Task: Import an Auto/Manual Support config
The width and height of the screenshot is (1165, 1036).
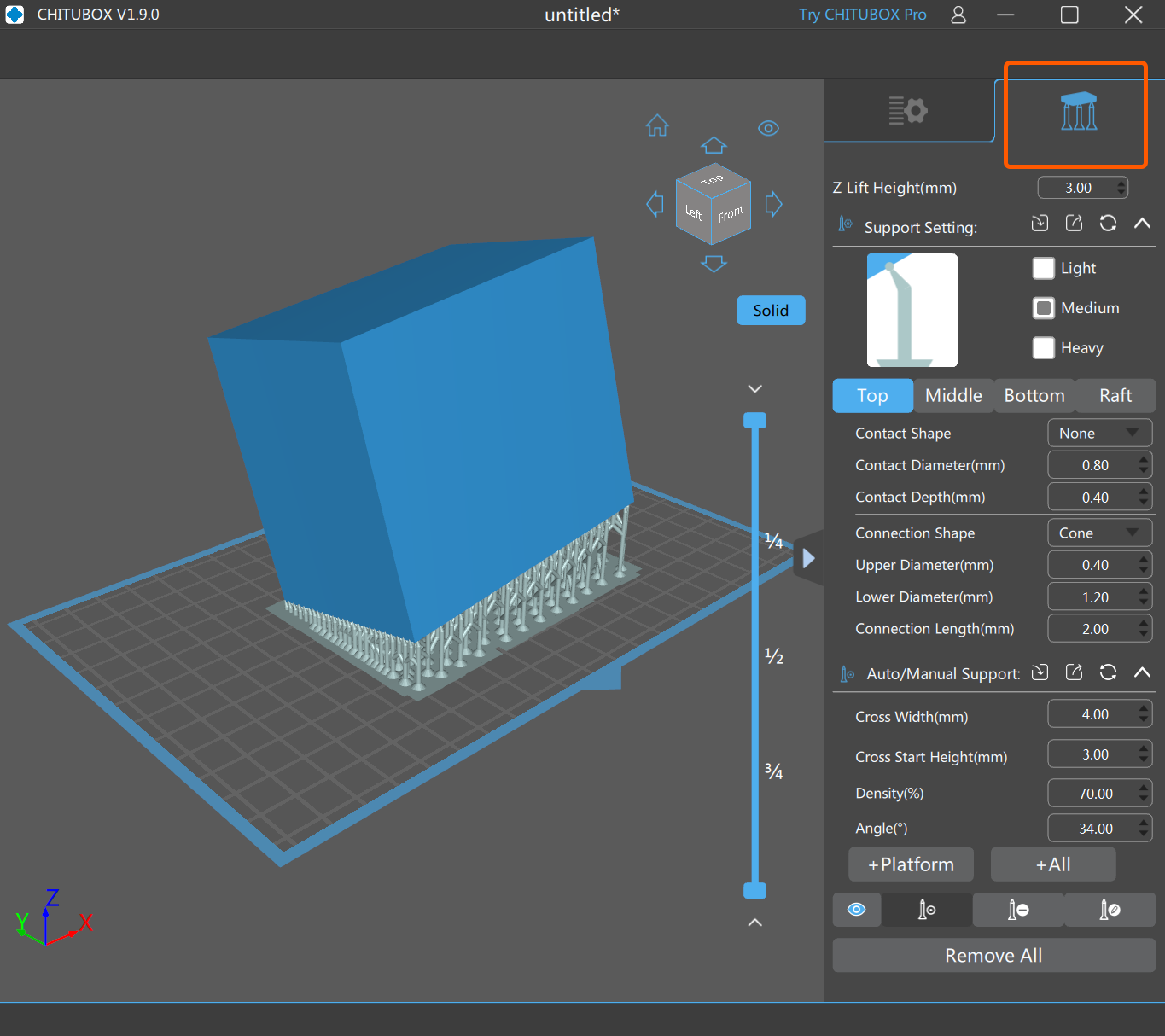Action: coord(1040,672)
